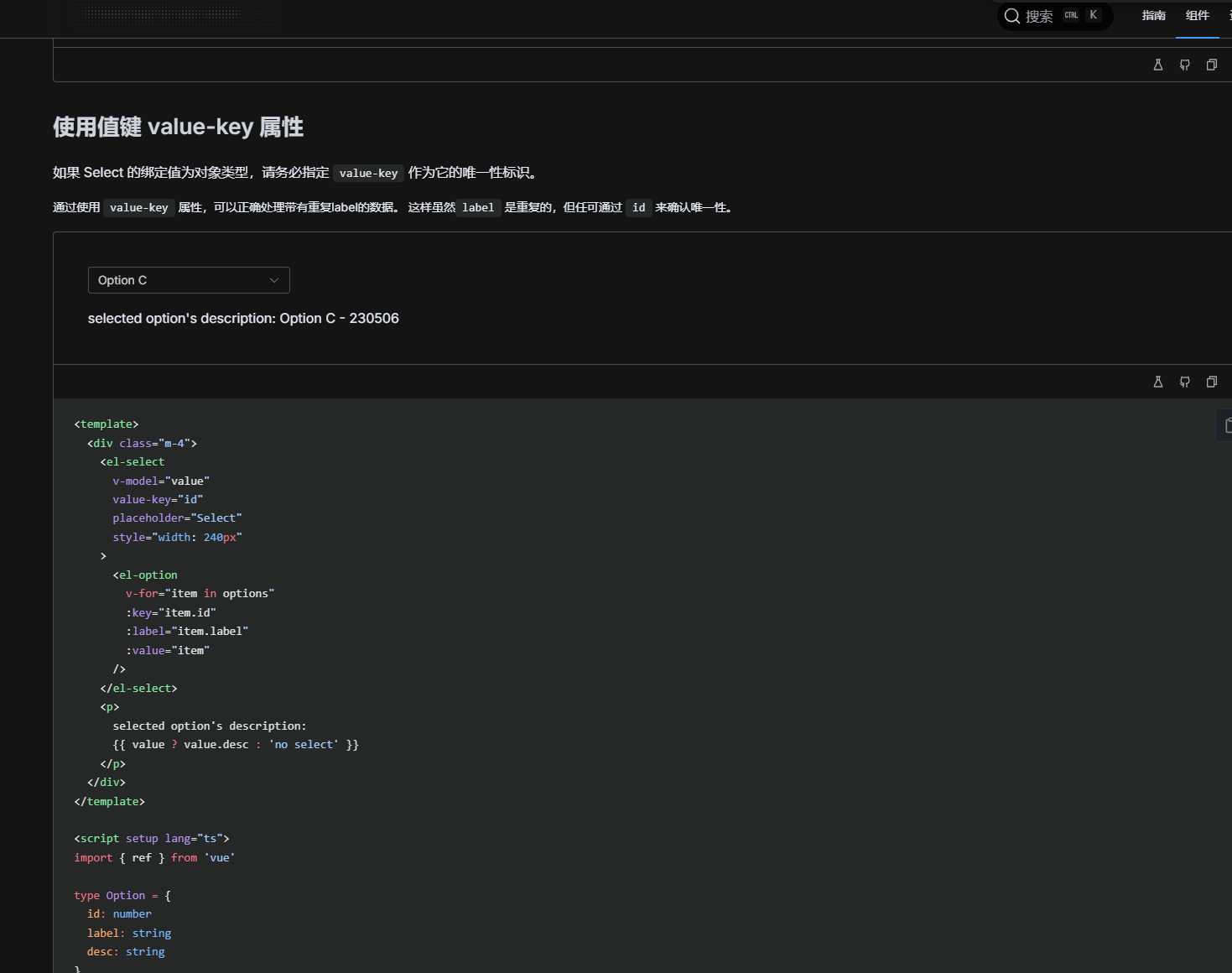Viewport: 1232px width, 973px height.
Task: Click the 使用值键 value-key heading anchor
Action: pyautogui.click(x=178, y=127)
